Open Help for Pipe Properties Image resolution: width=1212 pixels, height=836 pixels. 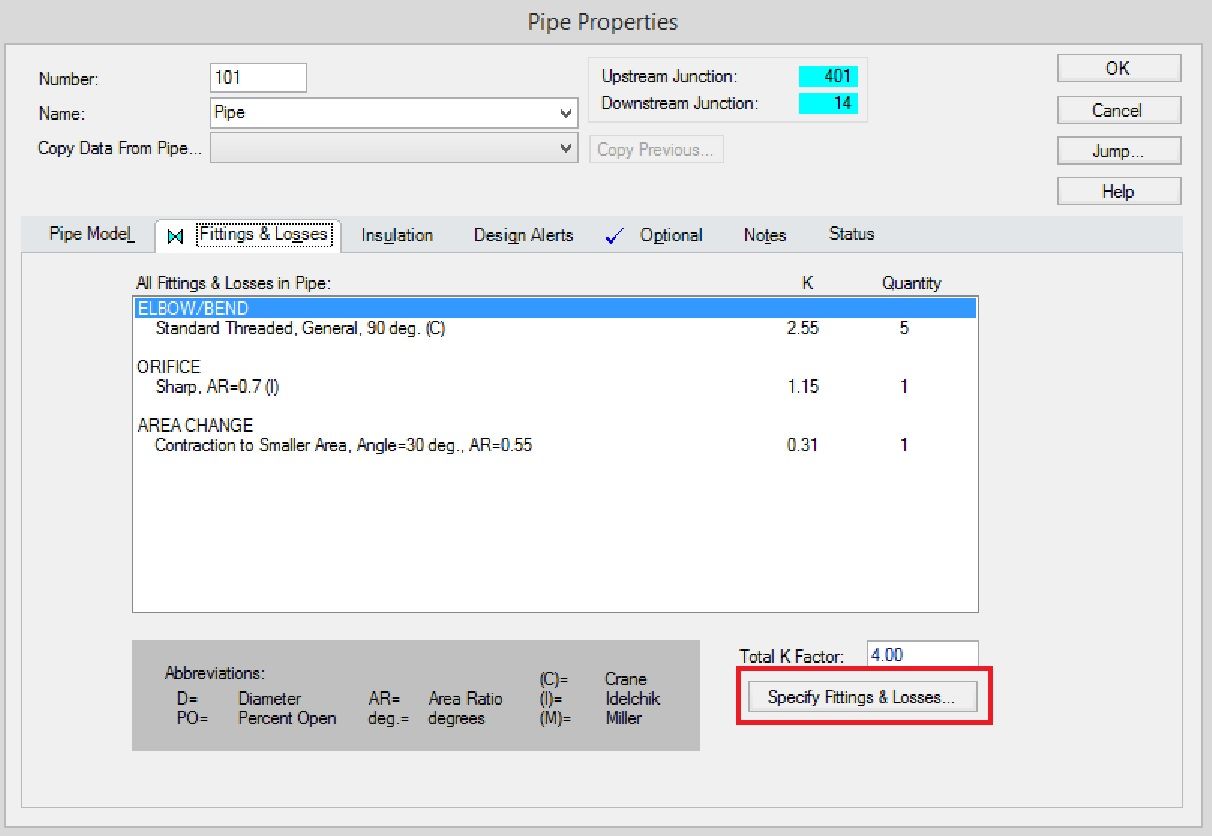pos(1119,191)
